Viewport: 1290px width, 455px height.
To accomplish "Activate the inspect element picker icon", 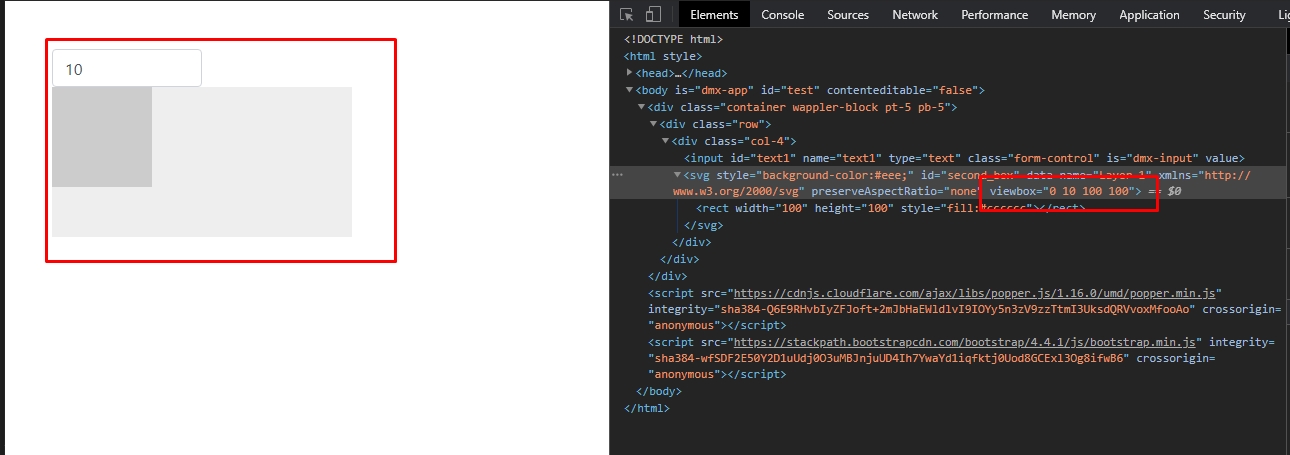I will click(627, 14).
